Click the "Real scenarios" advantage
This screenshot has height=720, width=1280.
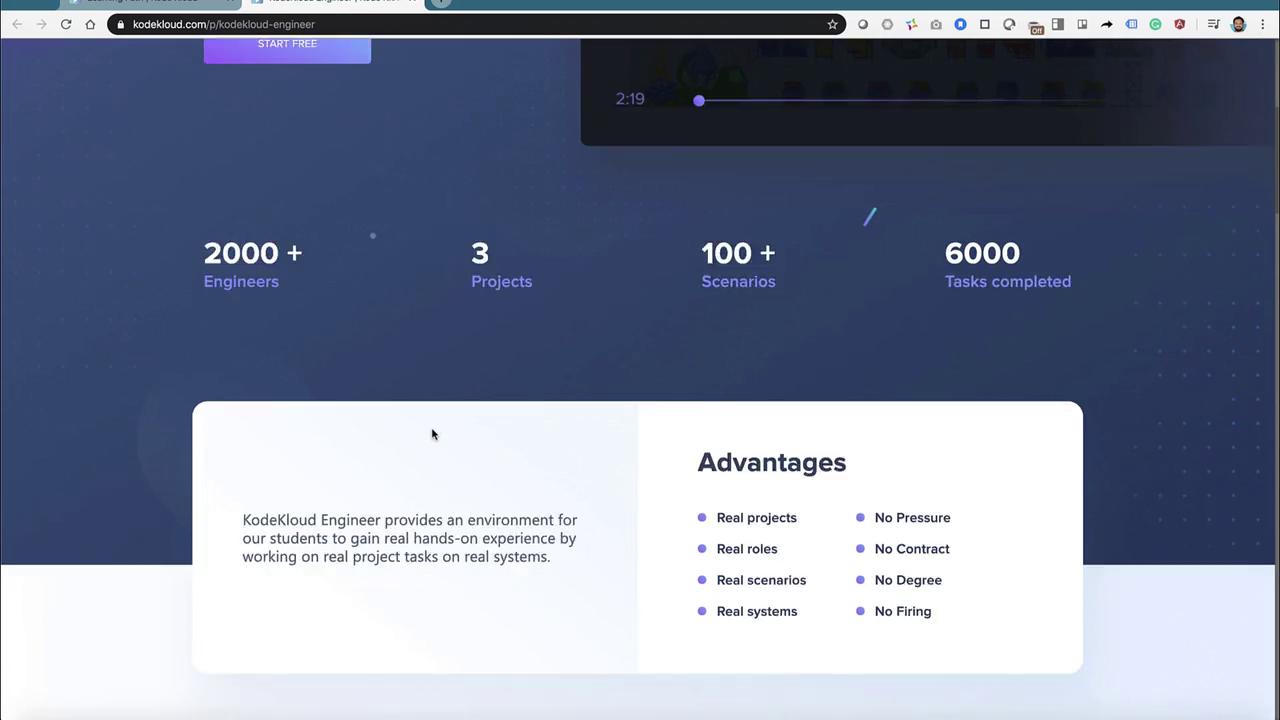(x=761, y=579)
